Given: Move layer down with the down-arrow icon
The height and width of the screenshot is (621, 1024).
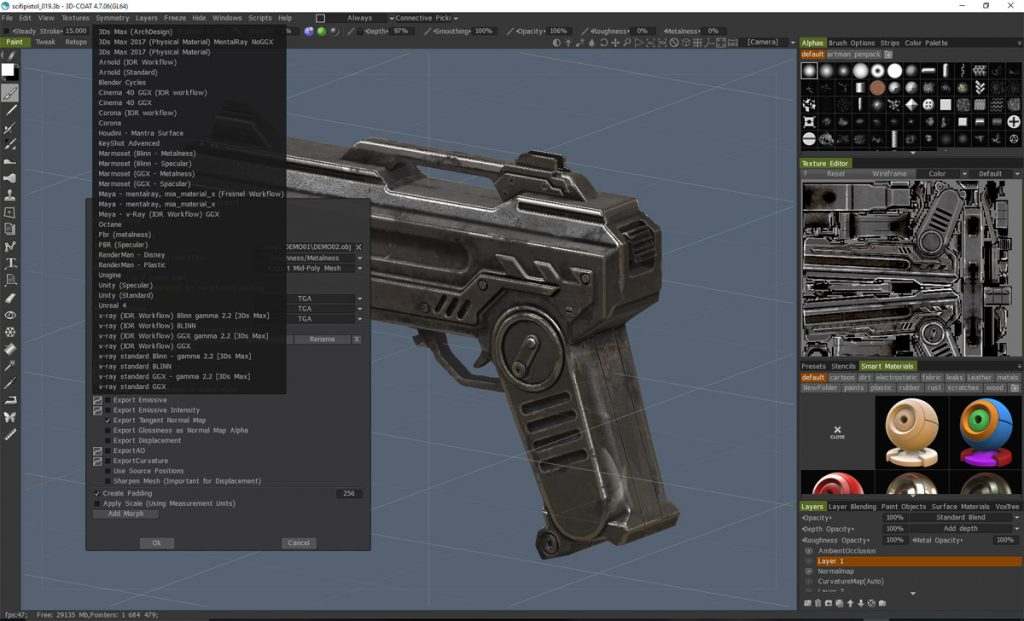Looking at the screenshot, I should pos(861,603).
